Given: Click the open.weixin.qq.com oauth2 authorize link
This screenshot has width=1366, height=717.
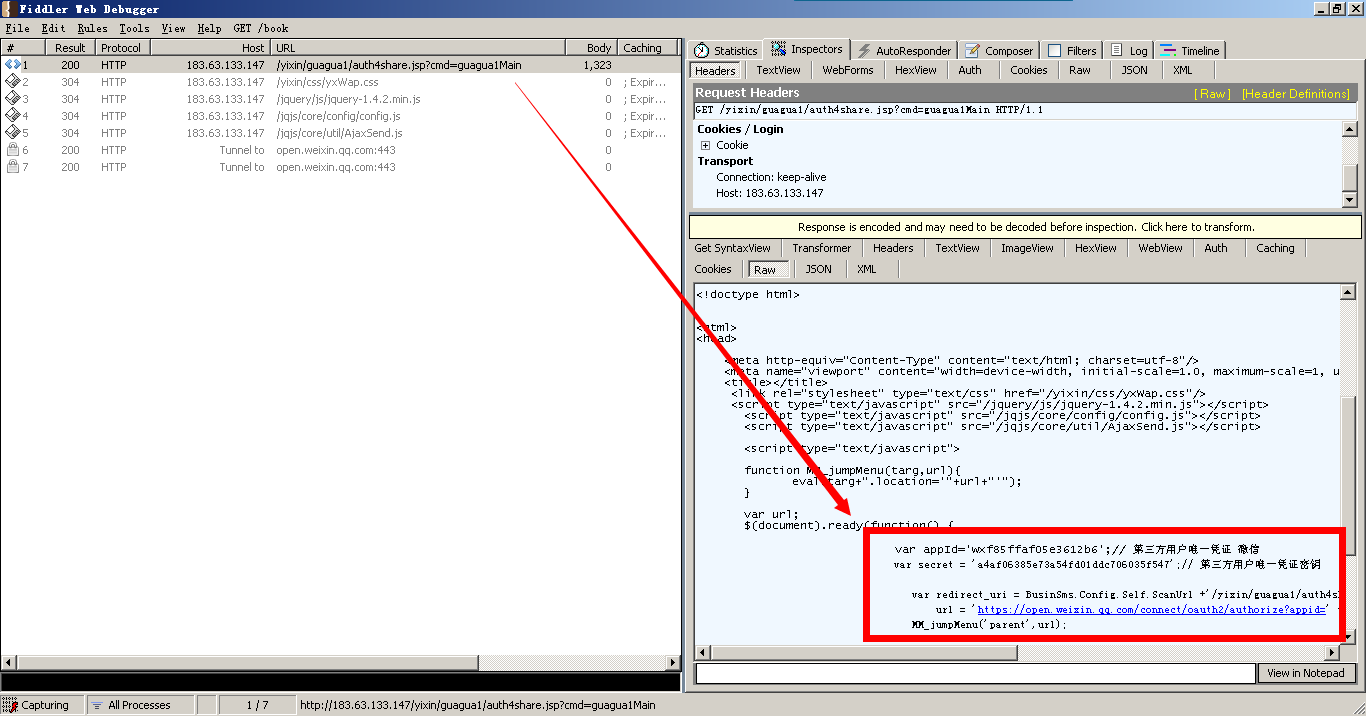Looking at the screenshot, I should pyautogui.click(x=1152, y=609).
